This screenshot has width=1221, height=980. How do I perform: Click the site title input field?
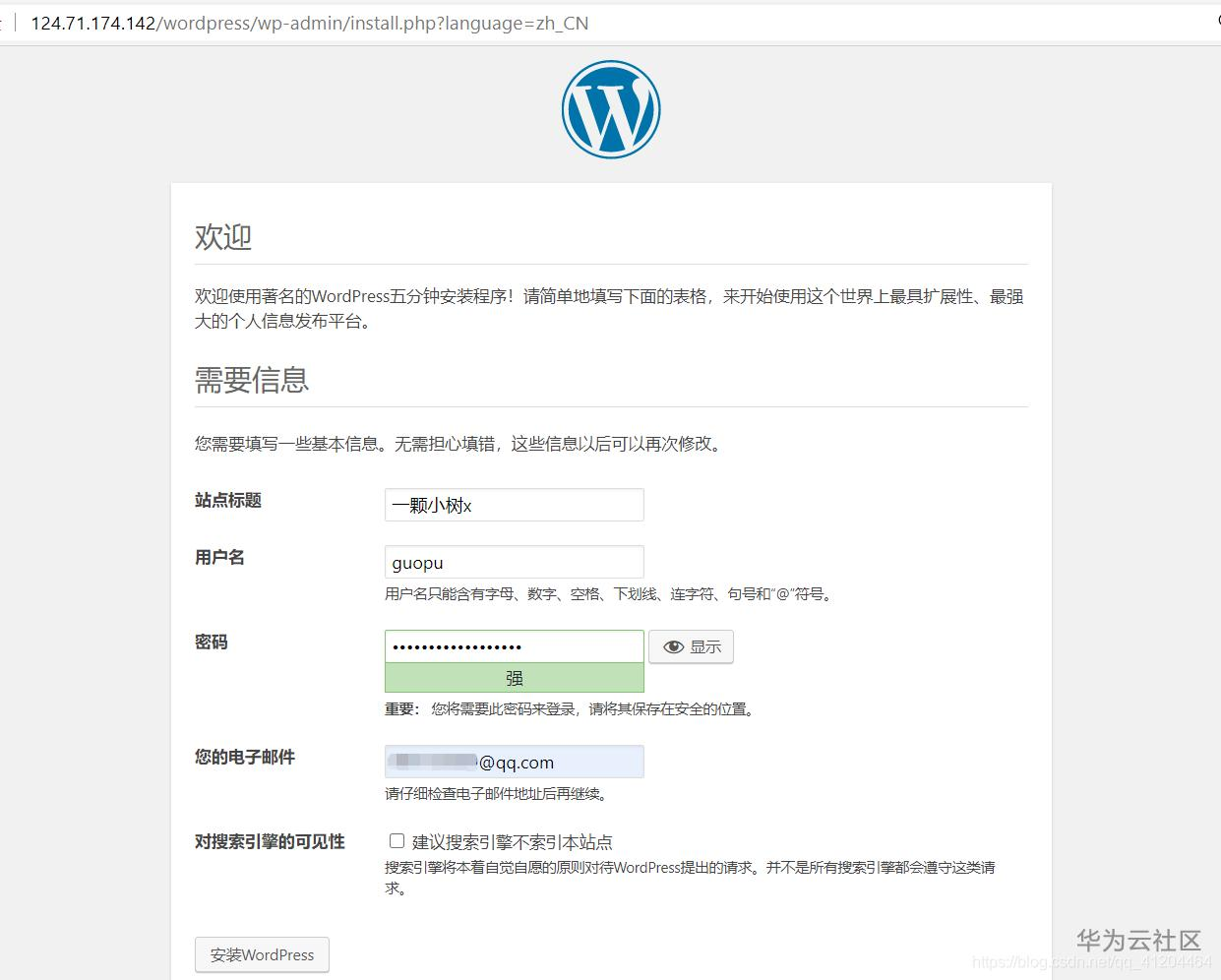pyautogui.click(x=514, y=505)
